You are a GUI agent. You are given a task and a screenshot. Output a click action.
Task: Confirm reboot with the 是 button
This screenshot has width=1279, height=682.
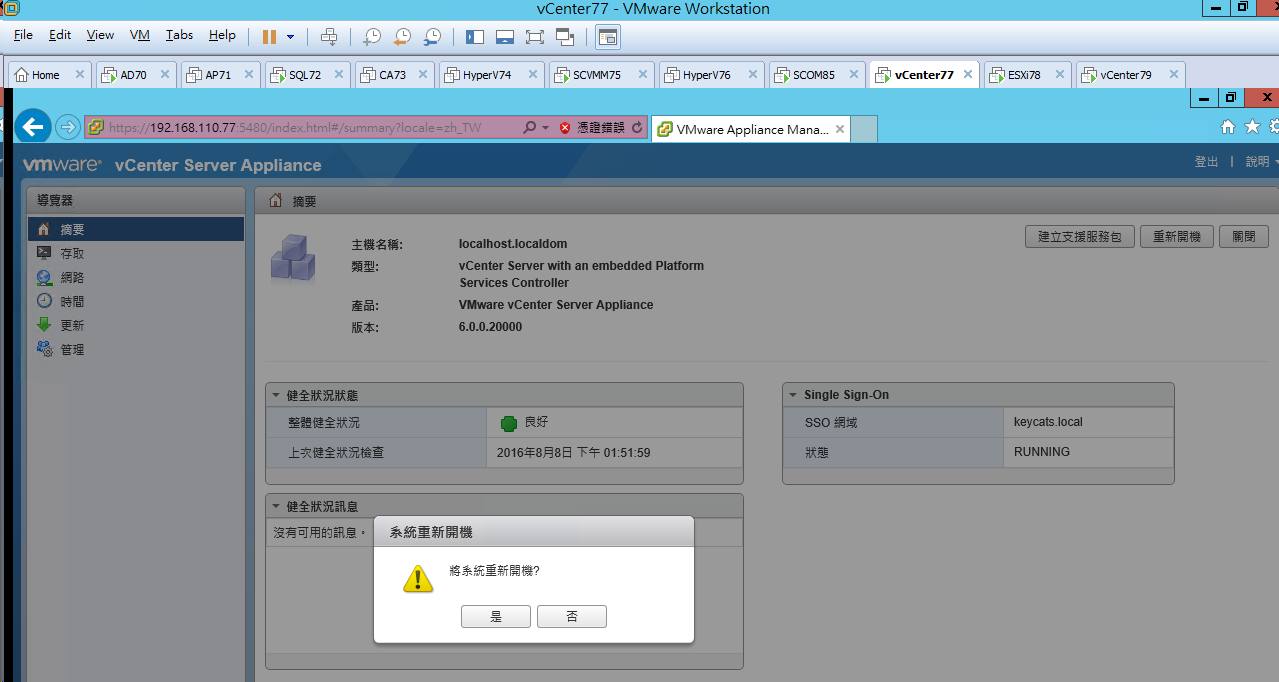click(x=496, y=617)
